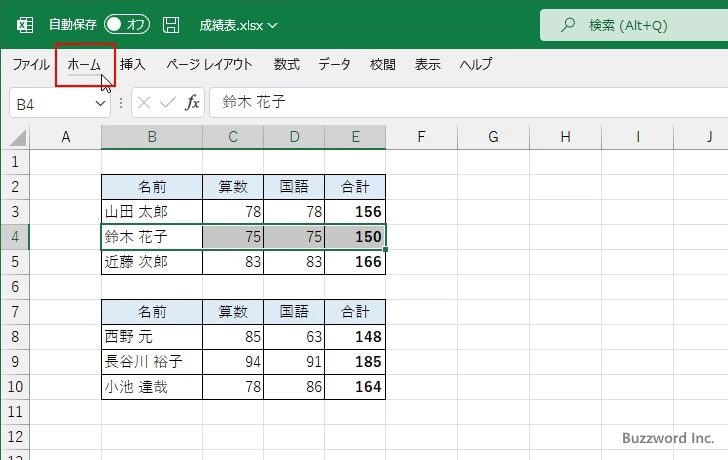Click the 名前 header cell in row 2
728x460 pixels.
152,187
